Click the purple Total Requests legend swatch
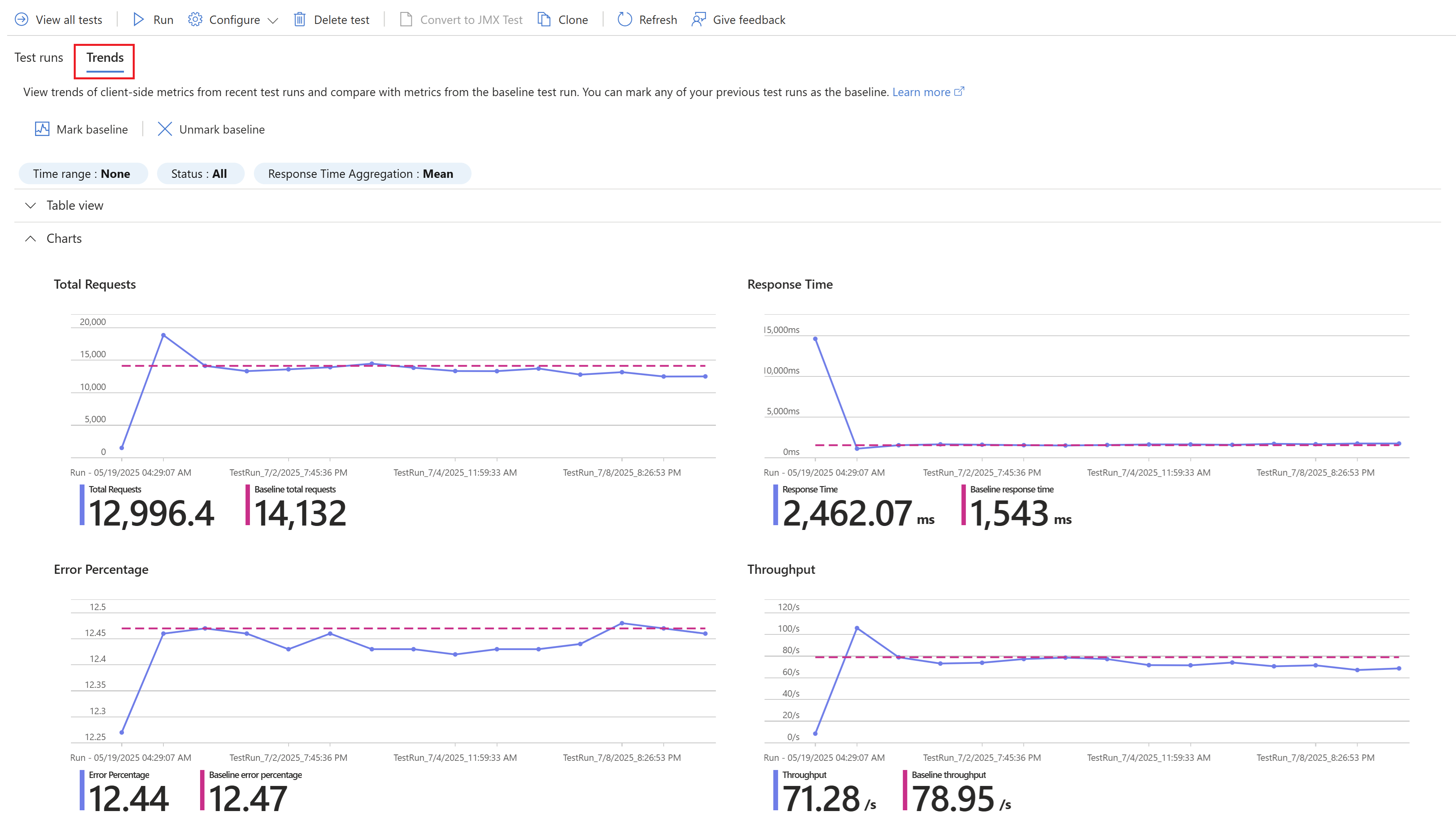 [x=82, y=504]
